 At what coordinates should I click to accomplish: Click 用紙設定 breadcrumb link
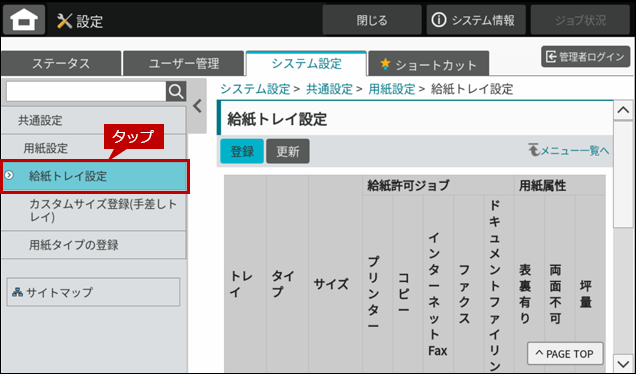coord(392,89)
